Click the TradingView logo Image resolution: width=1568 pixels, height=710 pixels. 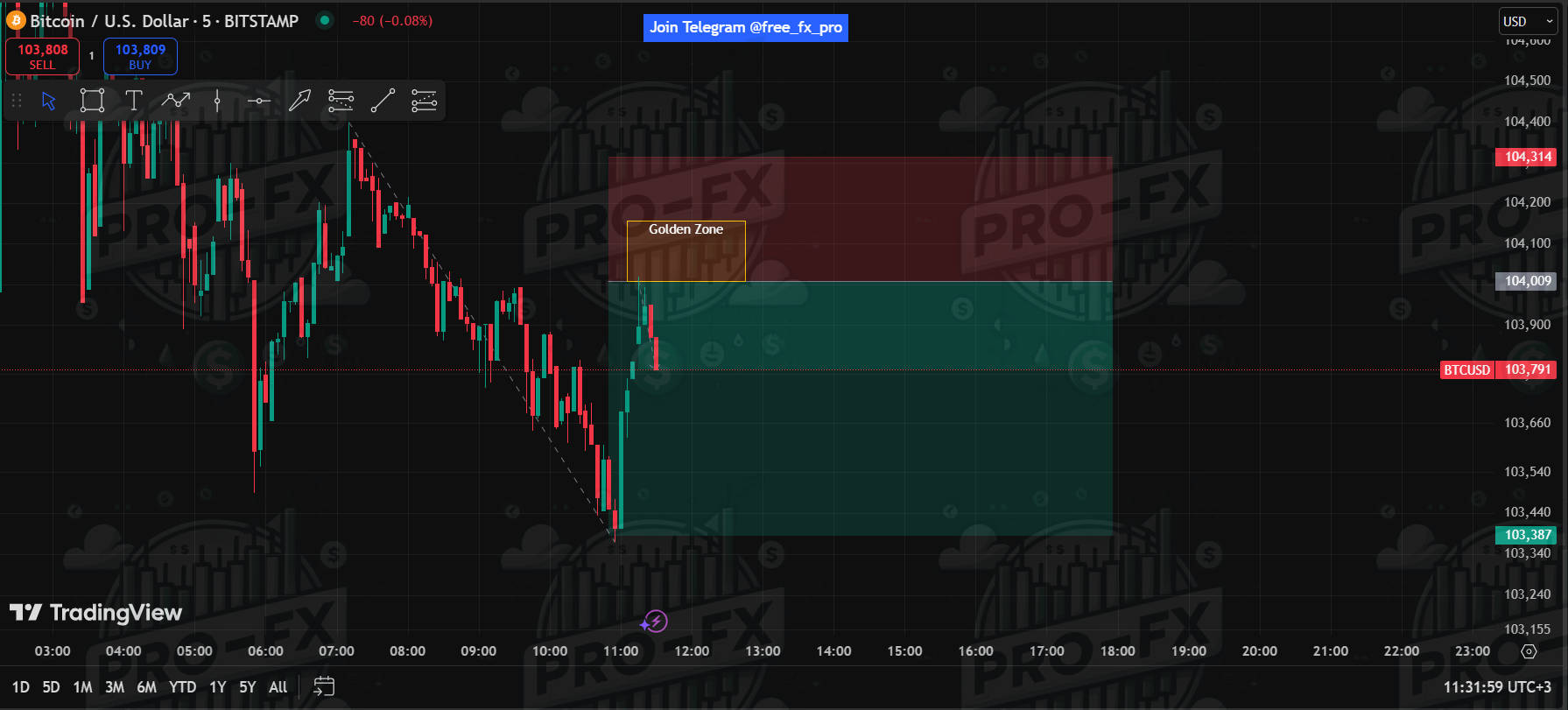[96, 612]
